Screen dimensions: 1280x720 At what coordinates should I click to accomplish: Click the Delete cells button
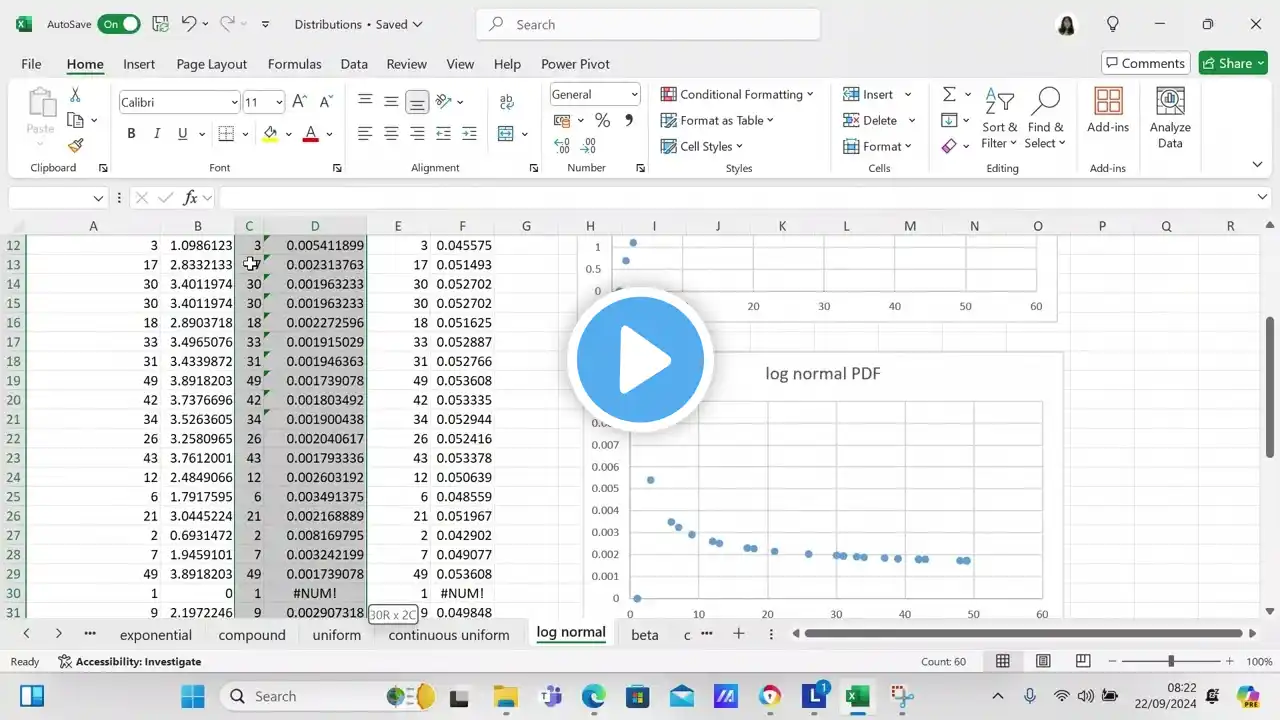pyautogui.click(x=870, y=120)
